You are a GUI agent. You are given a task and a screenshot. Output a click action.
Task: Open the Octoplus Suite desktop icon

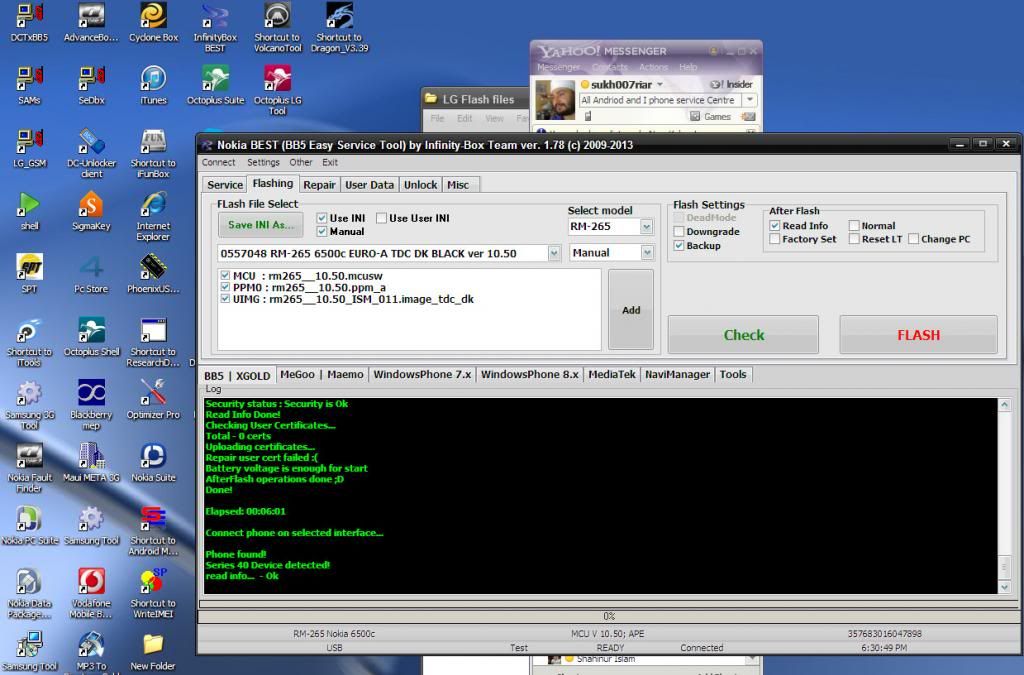click(215, 85)
